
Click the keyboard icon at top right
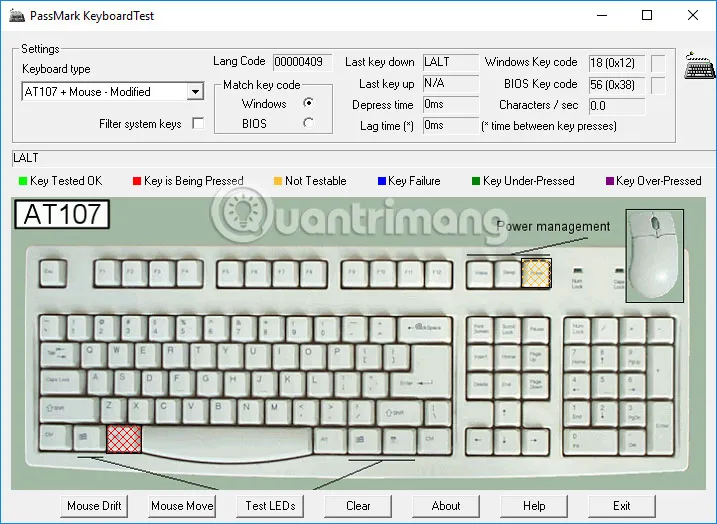pyautogui.click(x=697, y=68)
